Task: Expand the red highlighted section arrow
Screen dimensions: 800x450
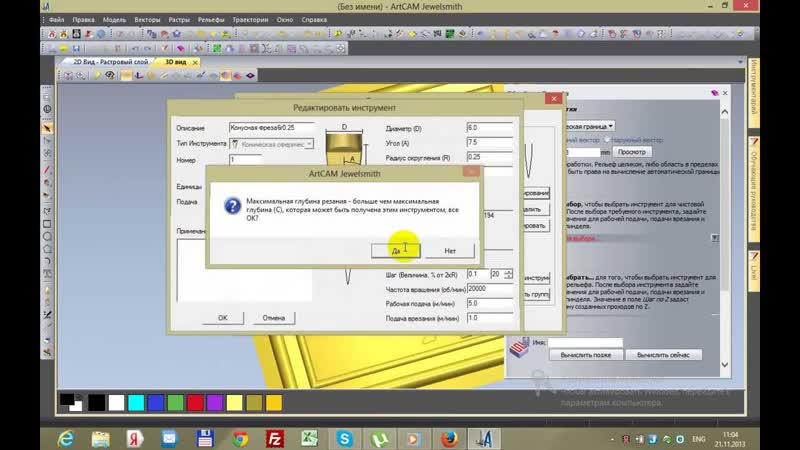Action: pos(715,238)
